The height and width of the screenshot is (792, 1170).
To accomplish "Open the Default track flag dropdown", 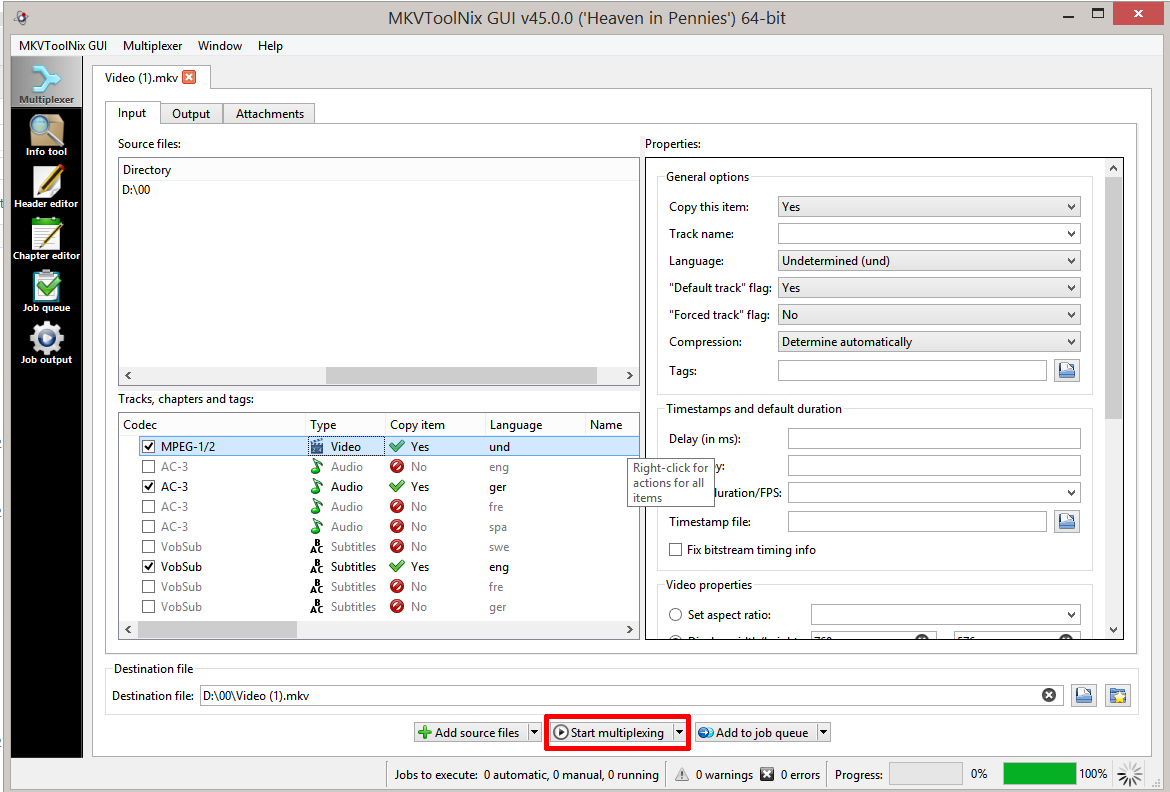I will [929, 287].
